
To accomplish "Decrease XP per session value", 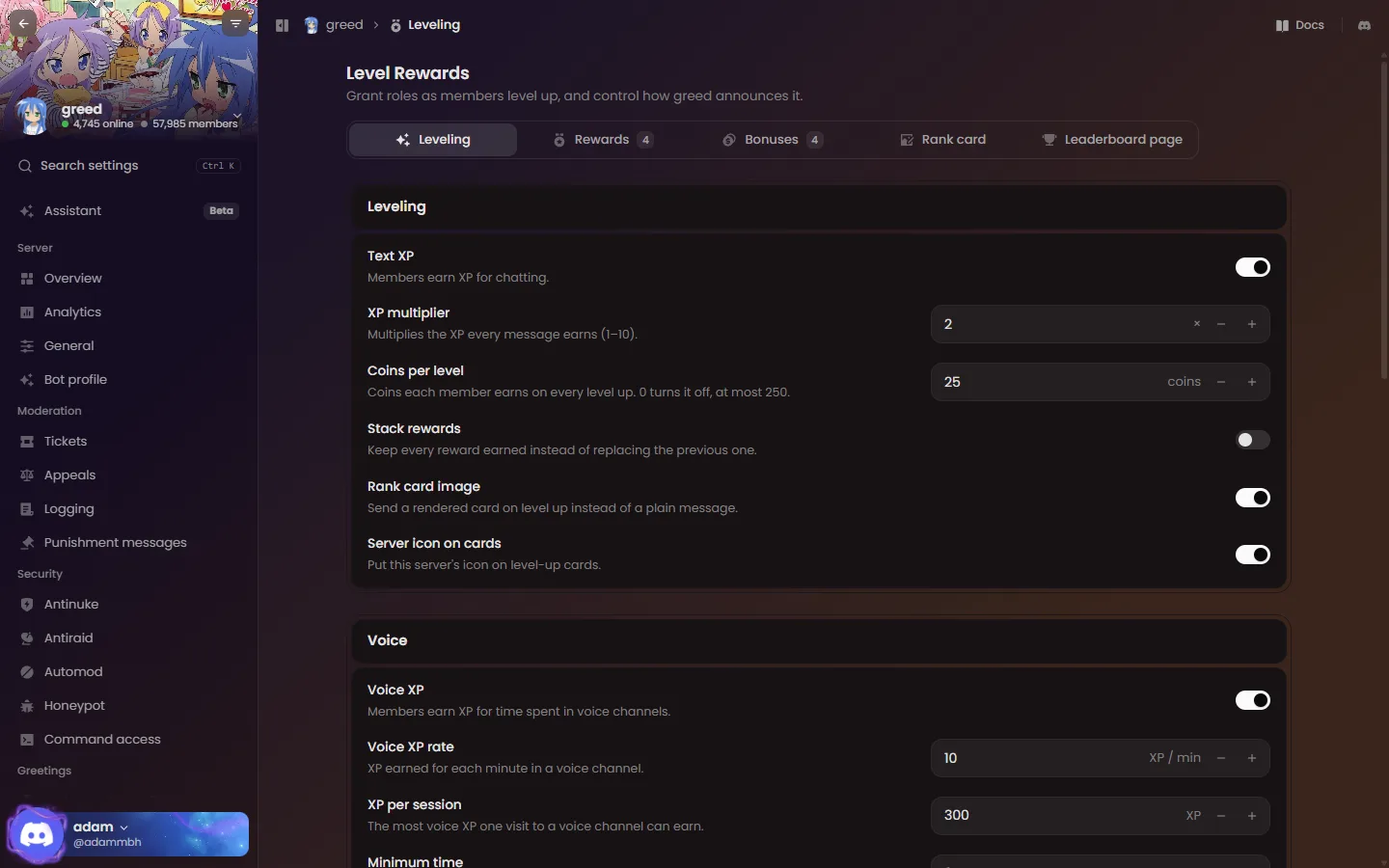I will 1221,816.
